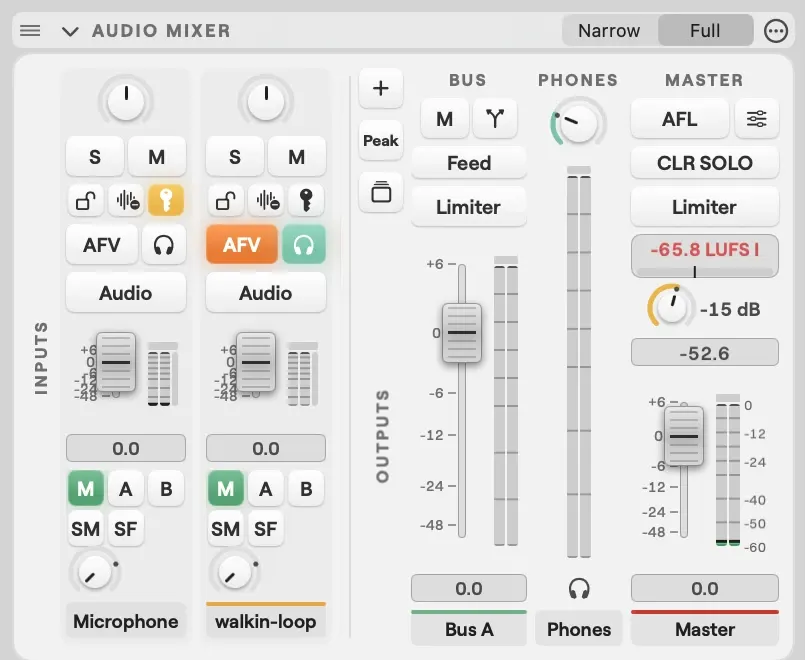Add a new output with plus button
Viewport: 805px width, 660px height.
pyautogui.click(x=380, y=88)
